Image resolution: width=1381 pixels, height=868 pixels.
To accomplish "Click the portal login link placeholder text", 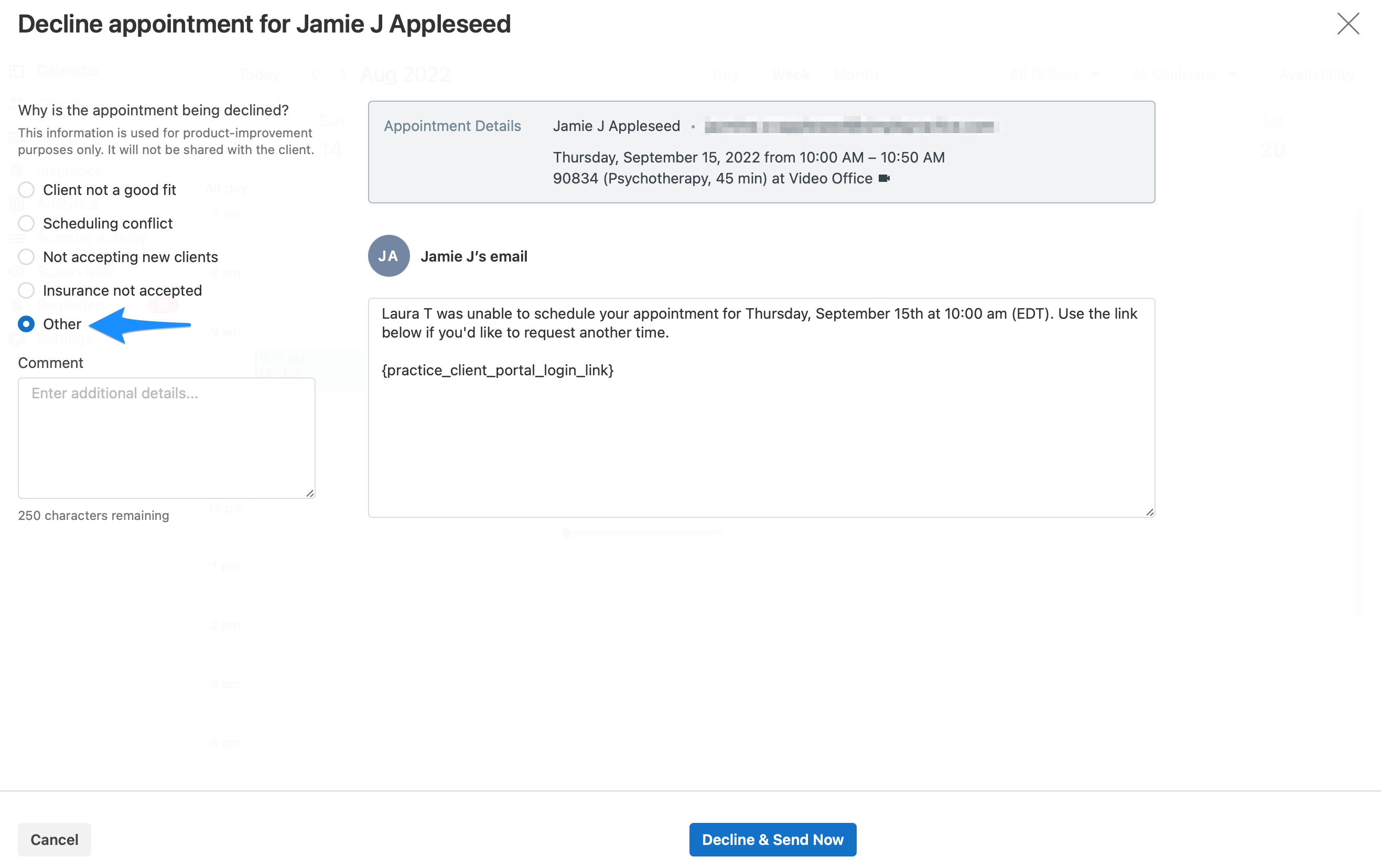I will [497, 371].
